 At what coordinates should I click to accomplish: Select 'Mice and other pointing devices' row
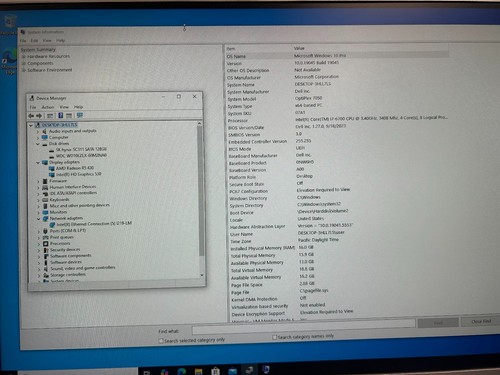[80, 205]
